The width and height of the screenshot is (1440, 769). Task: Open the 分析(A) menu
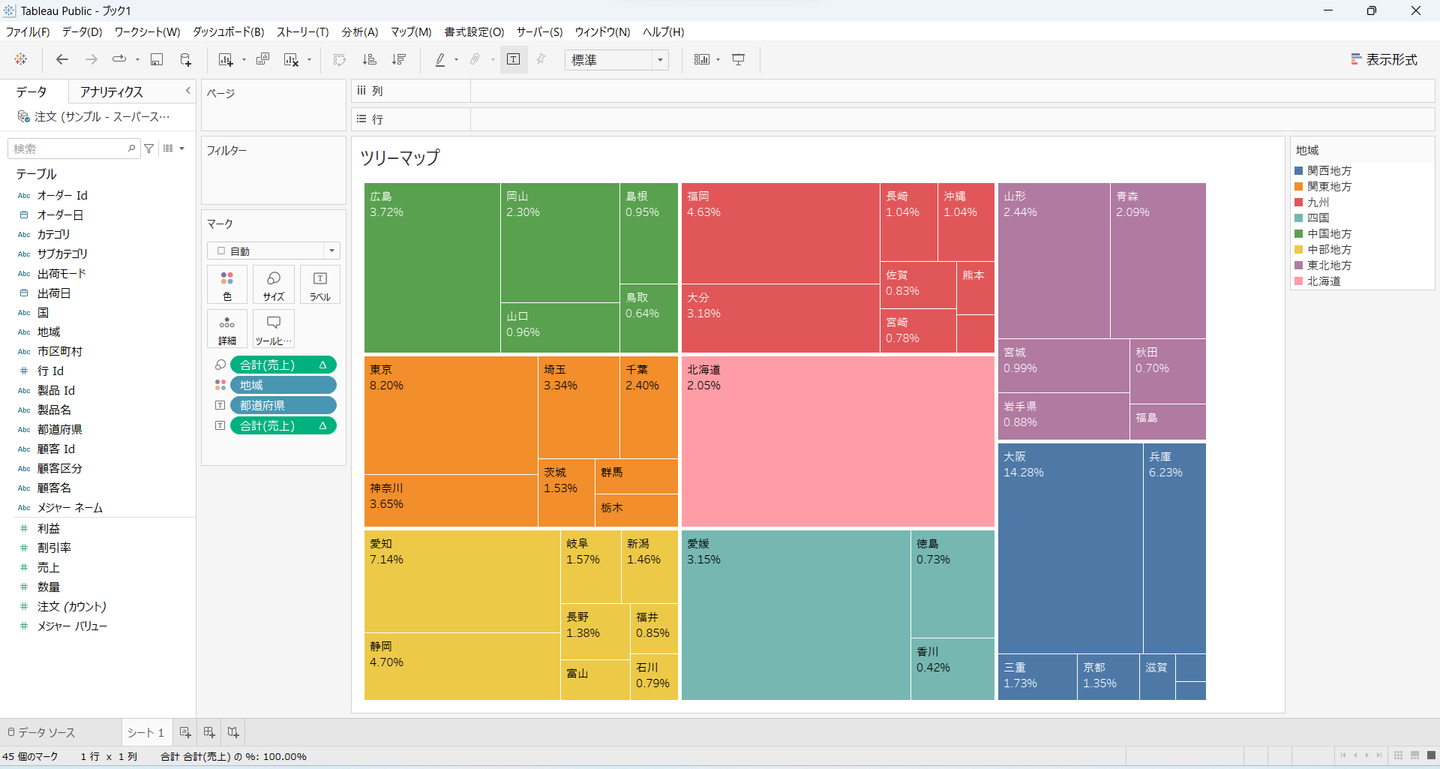(359, 32)
